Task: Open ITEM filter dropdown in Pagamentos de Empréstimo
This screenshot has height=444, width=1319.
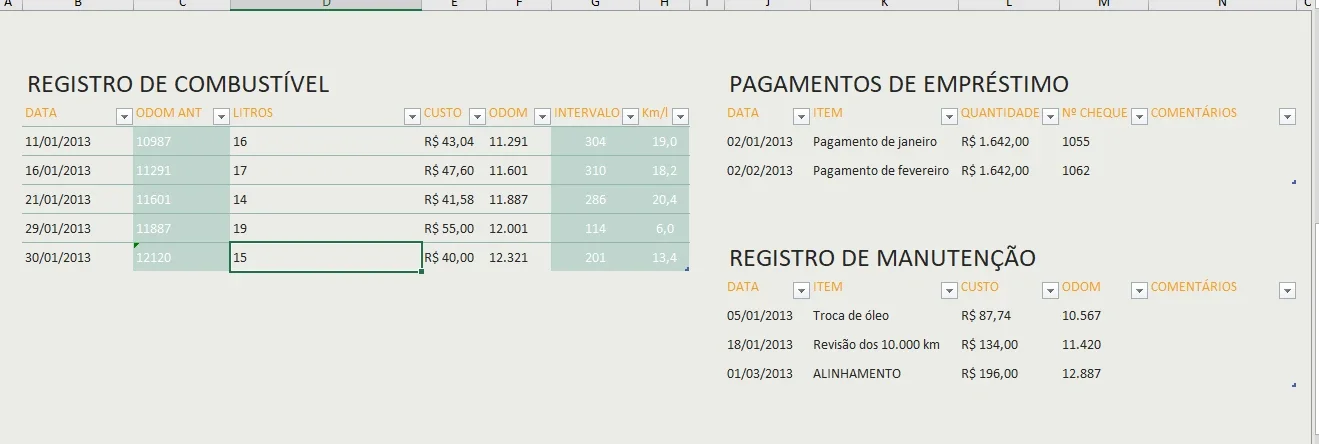Action: tap(949, 117)
